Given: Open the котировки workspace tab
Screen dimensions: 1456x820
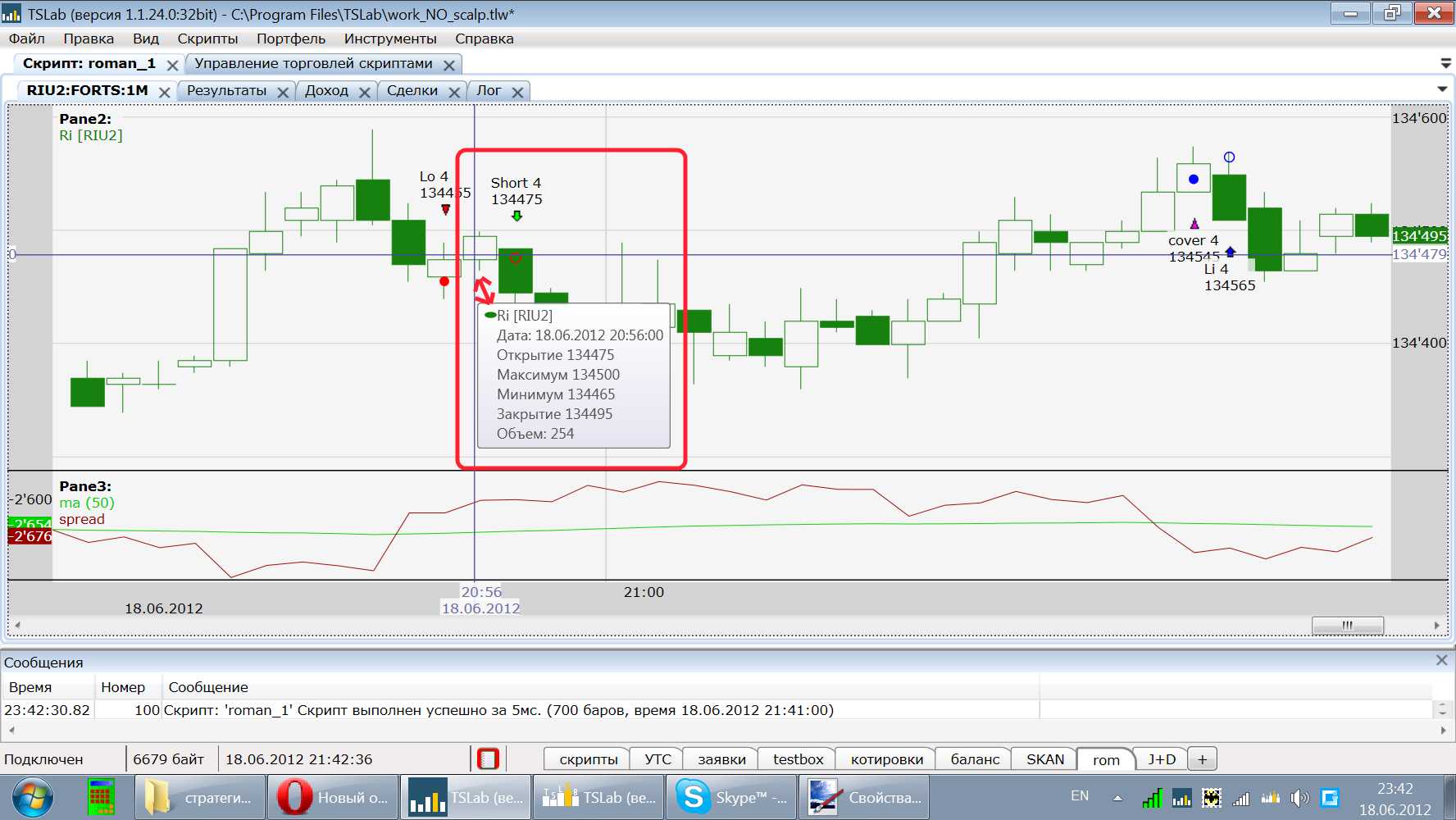Looking at the screenshot, I should pos(887,759).
